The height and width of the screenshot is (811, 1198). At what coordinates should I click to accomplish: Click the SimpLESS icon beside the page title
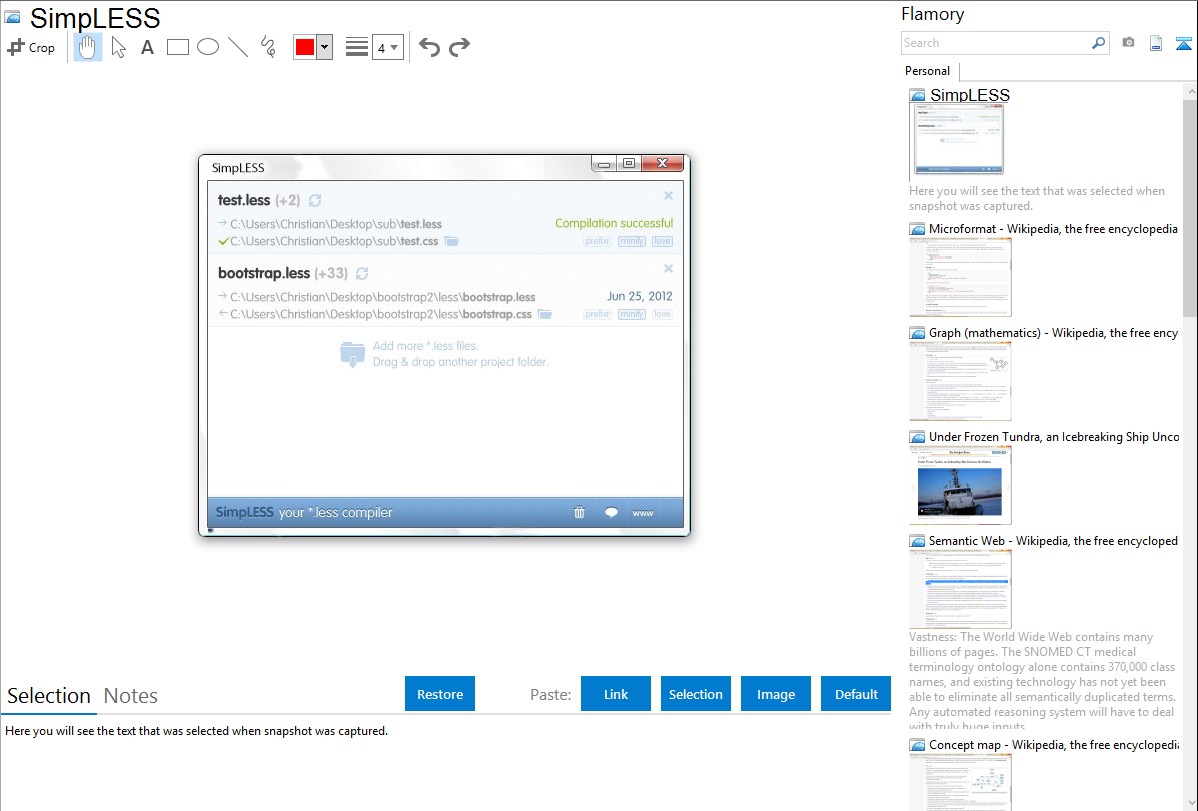(x=12, y=18)
